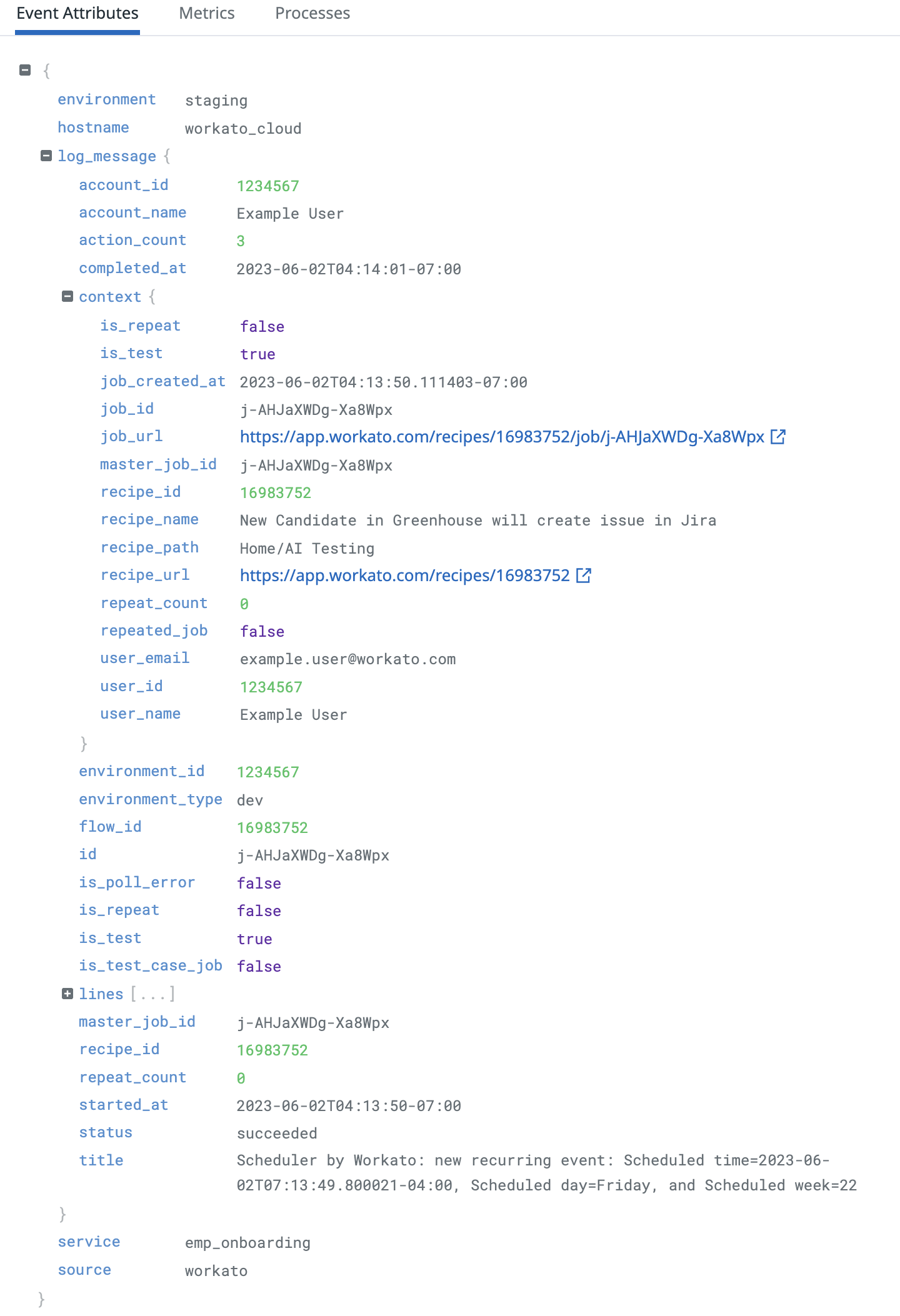This screenshot has width=900, height=1316.
Task: Click the staging environment value
Action: (216, 101)
